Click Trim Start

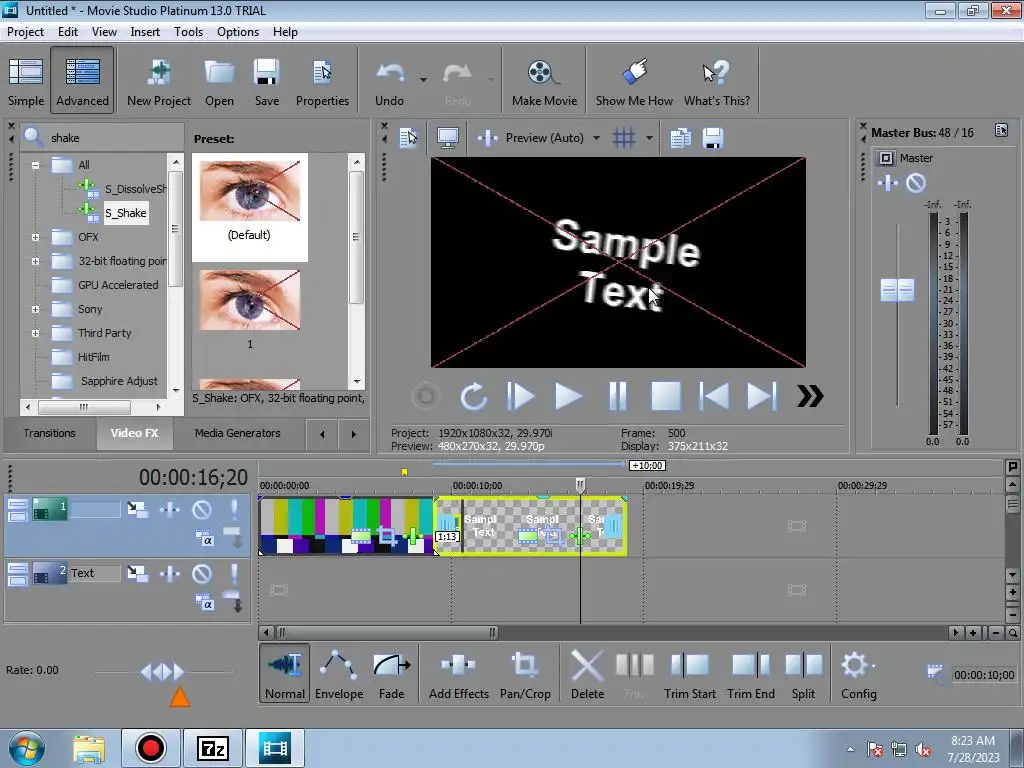[x=690, y=673]
